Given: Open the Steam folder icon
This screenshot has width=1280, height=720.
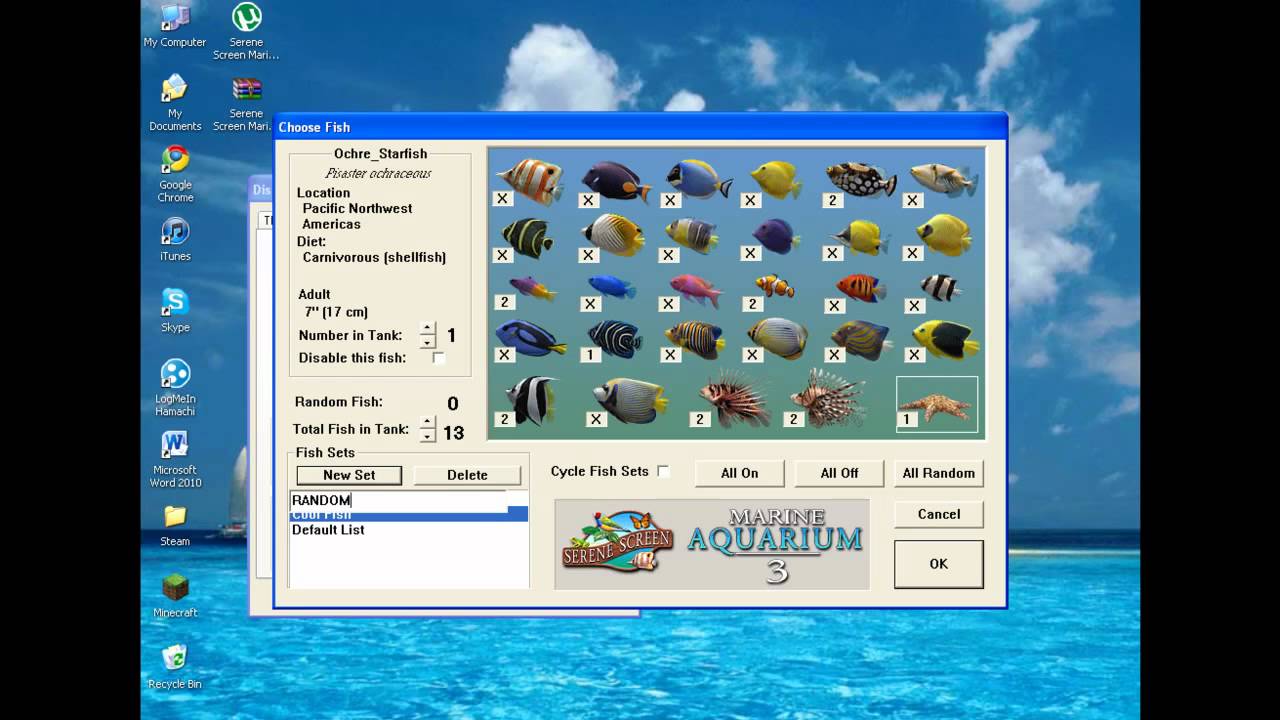Looking at the screenshot, I should (175, 525).
